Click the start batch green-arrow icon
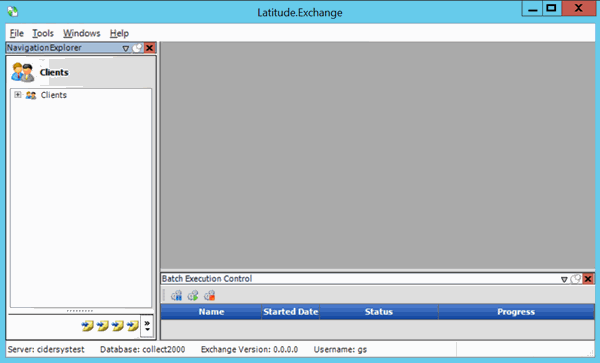This screenshot has height=363, width=600. tap(193, 295)
